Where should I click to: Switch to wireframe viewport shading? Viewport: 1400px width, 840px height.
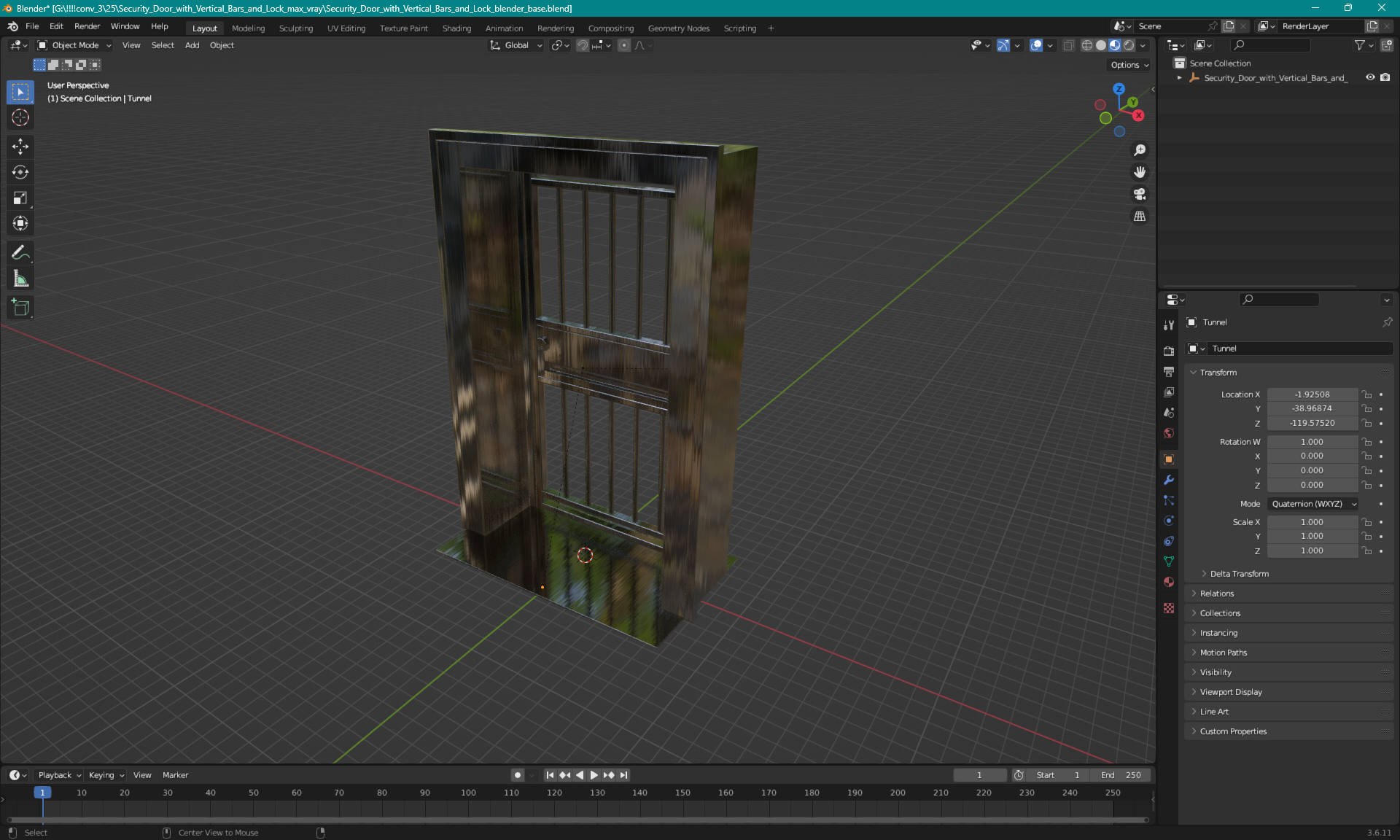coord(1086,45)
